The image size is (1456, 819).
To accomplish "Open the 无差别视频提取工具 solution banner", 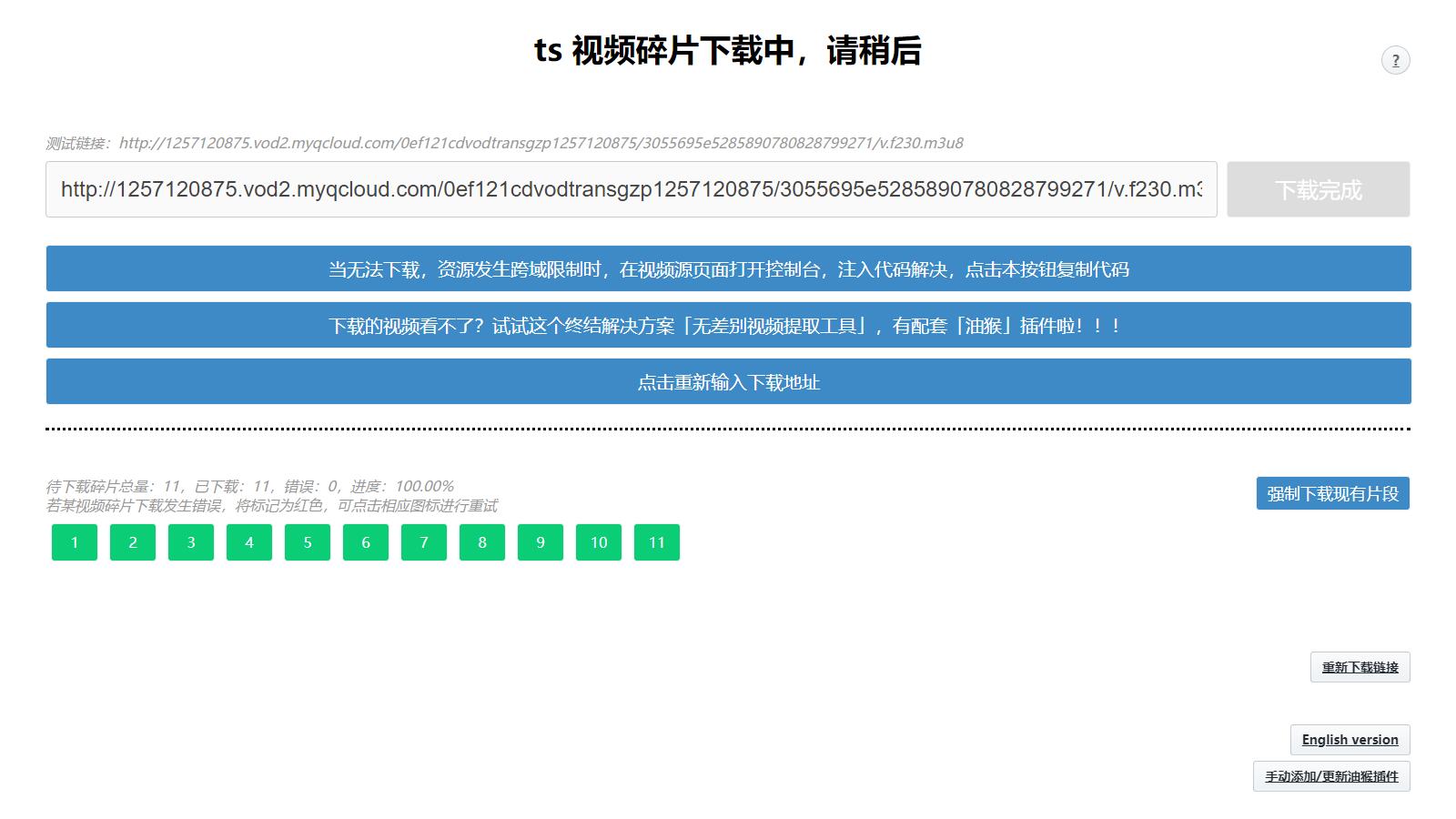I will coord(728,325).
